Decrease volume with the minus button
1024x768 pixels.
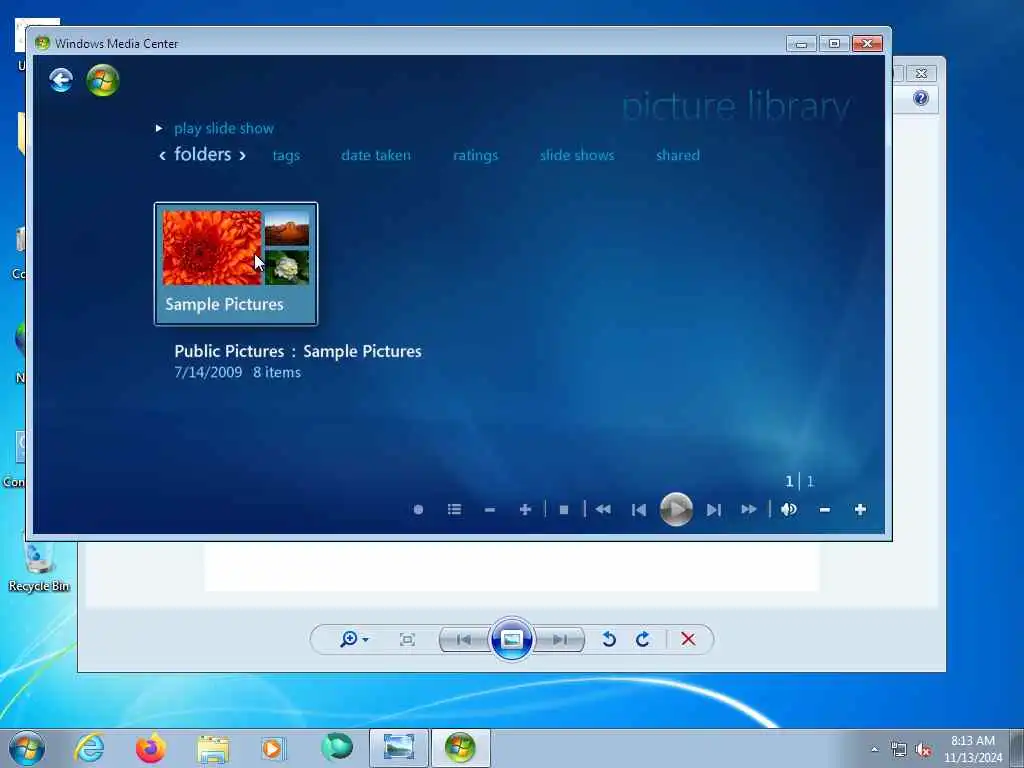(825, 509)
